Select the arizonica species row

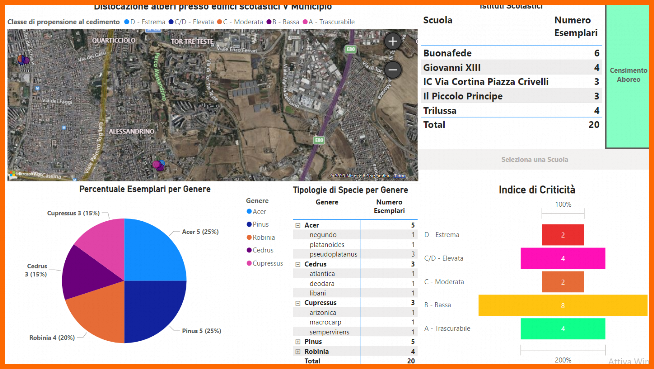point(355,313)
